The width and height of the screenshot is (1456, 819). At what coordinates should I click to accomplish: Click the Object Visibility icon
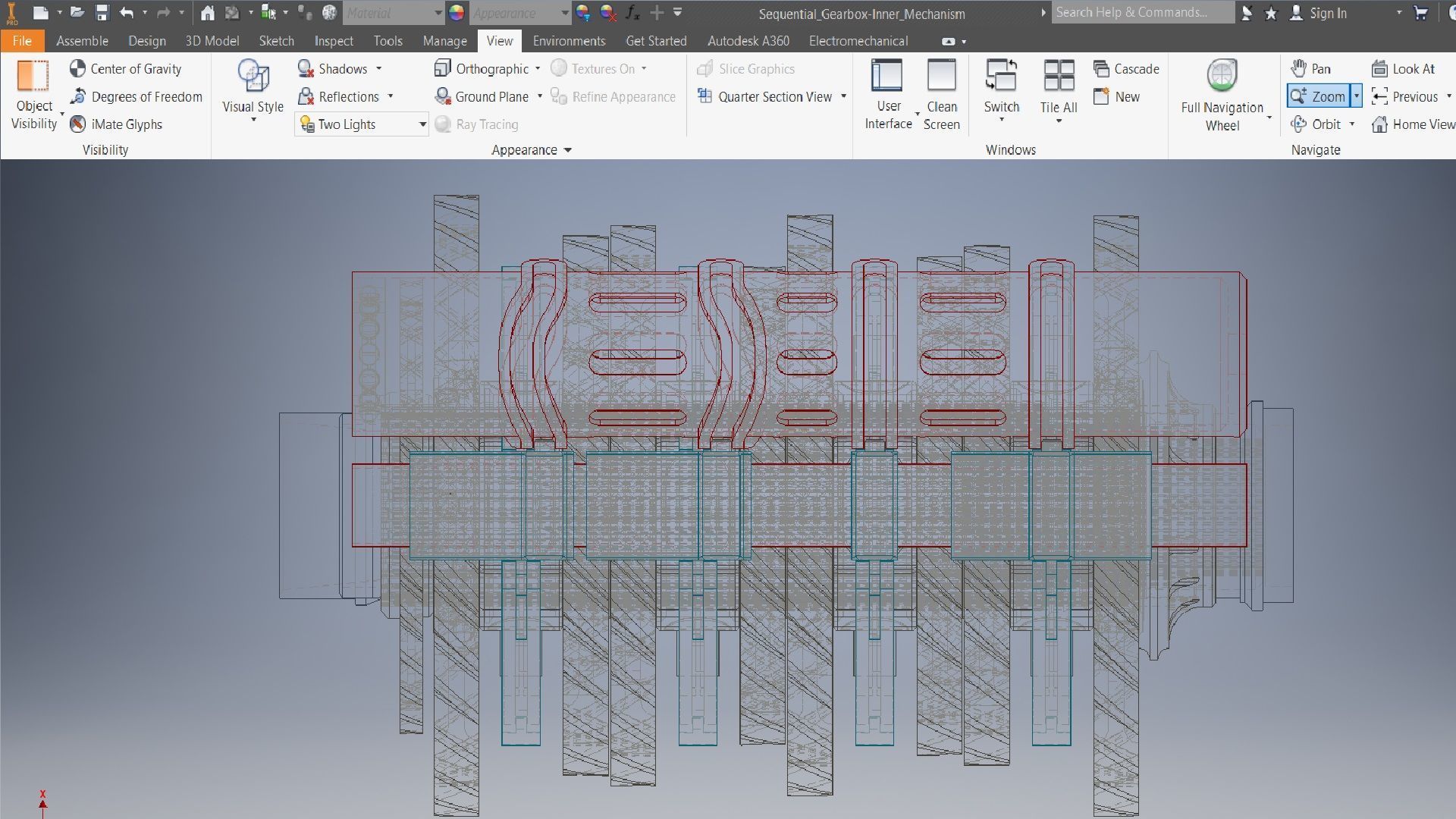pos(33,77)
